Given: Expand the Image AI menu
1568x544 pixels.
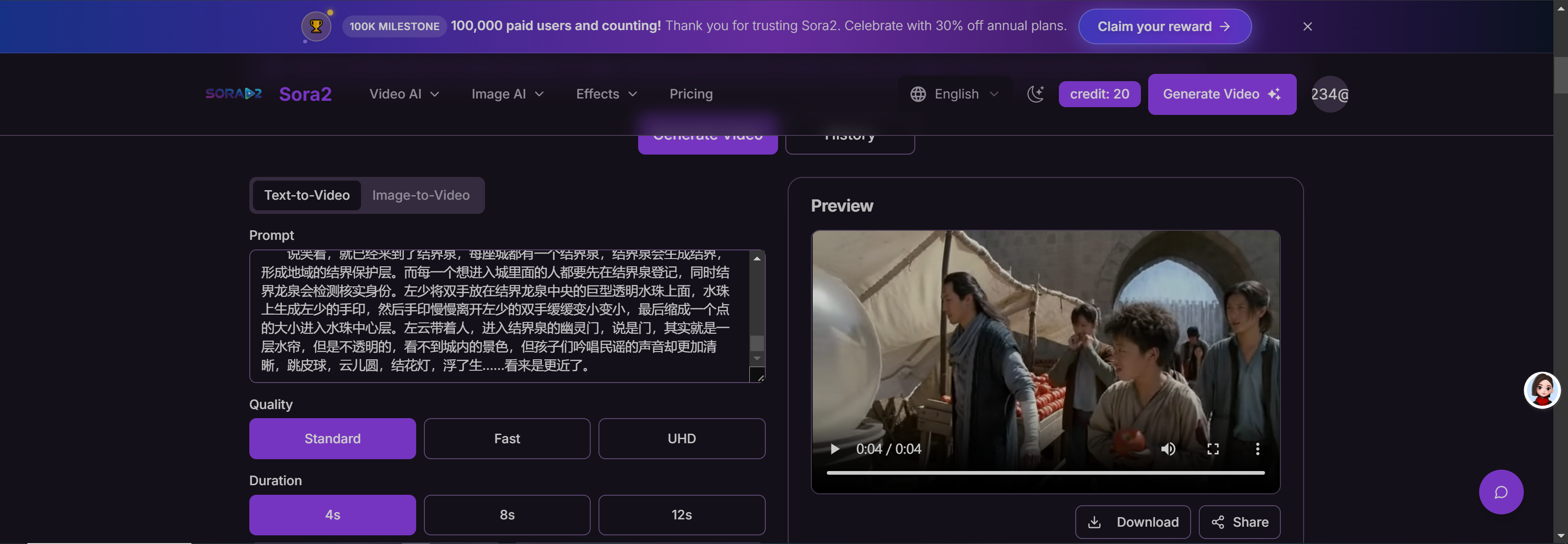Looking at the screenshot, I should [507, 94].
